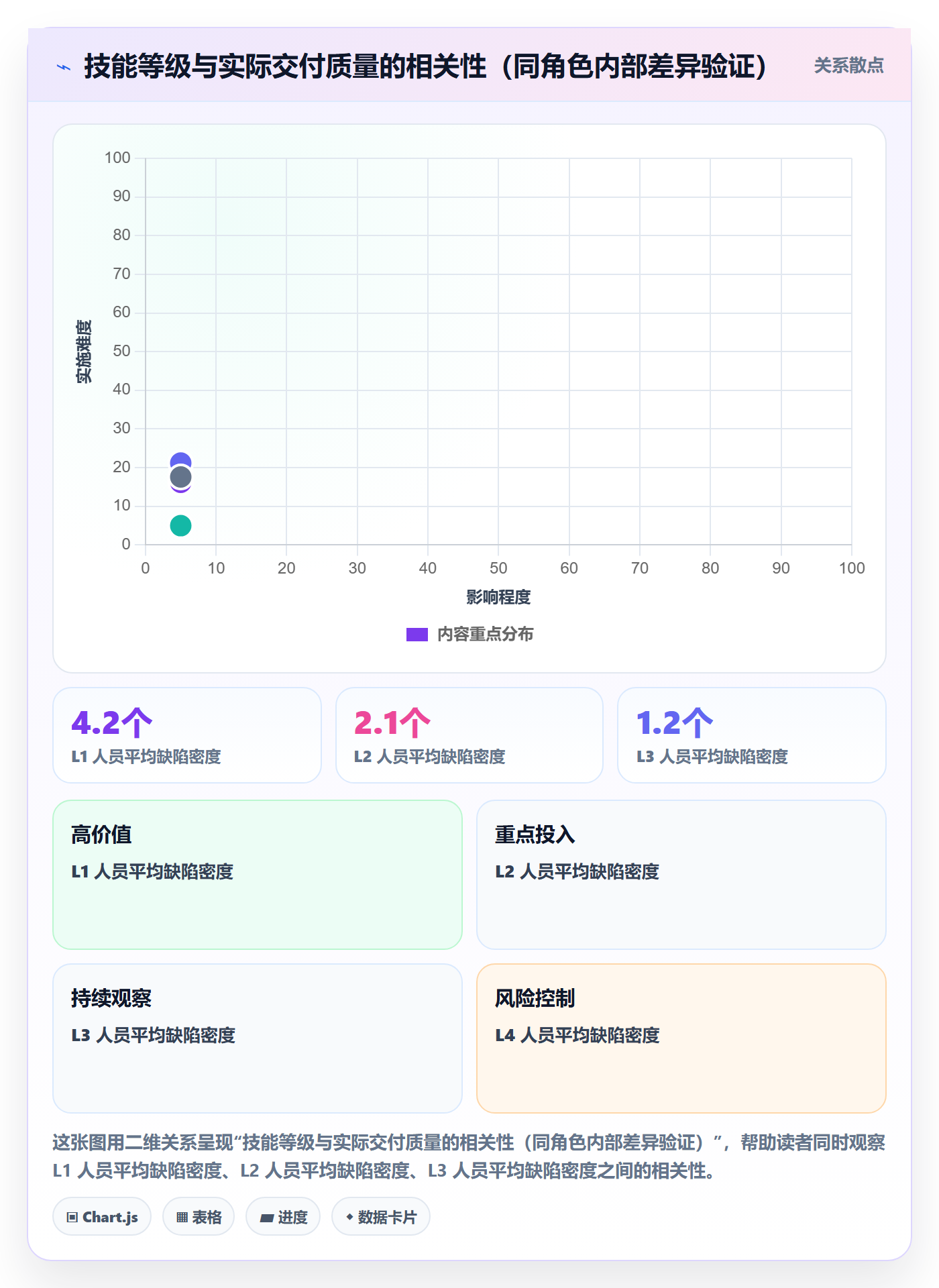Select the gray scatter point
This screenshot has height=1288, width=939.
click(180, 478)
